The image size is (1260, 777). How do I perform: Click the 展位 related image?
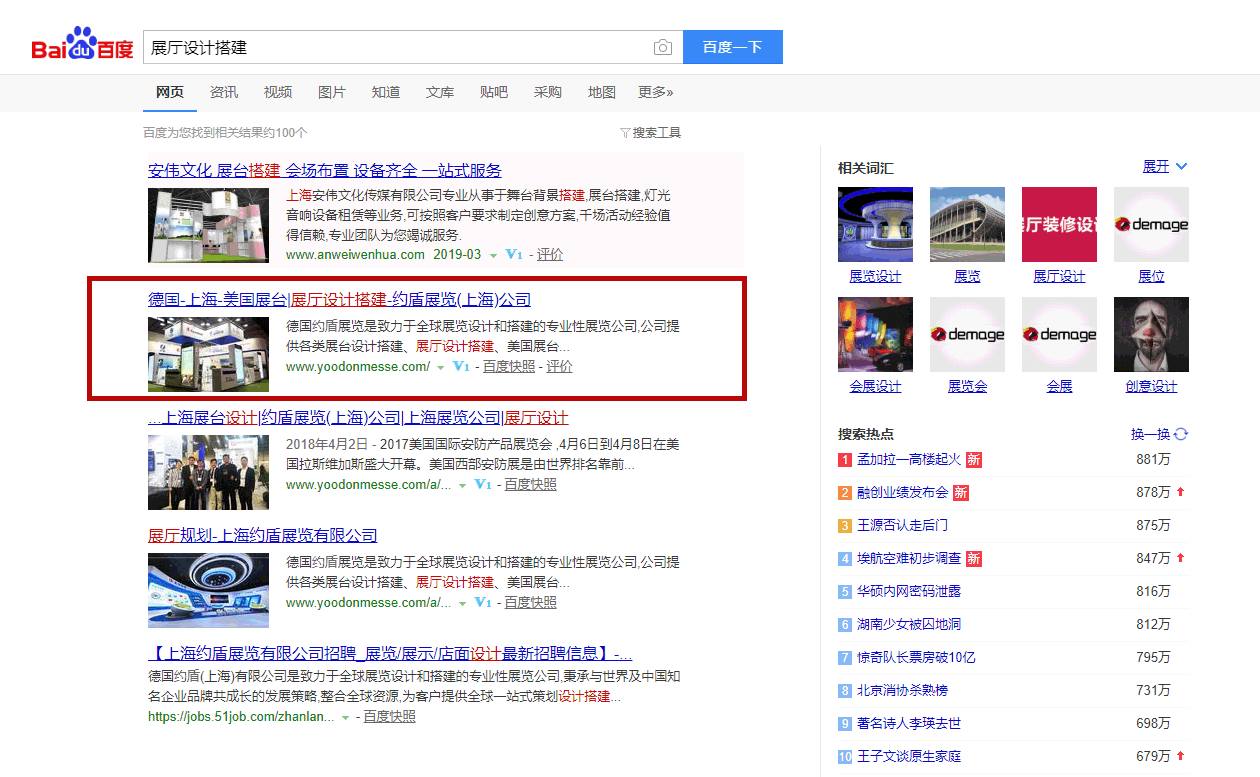[x=1151, y=224]
